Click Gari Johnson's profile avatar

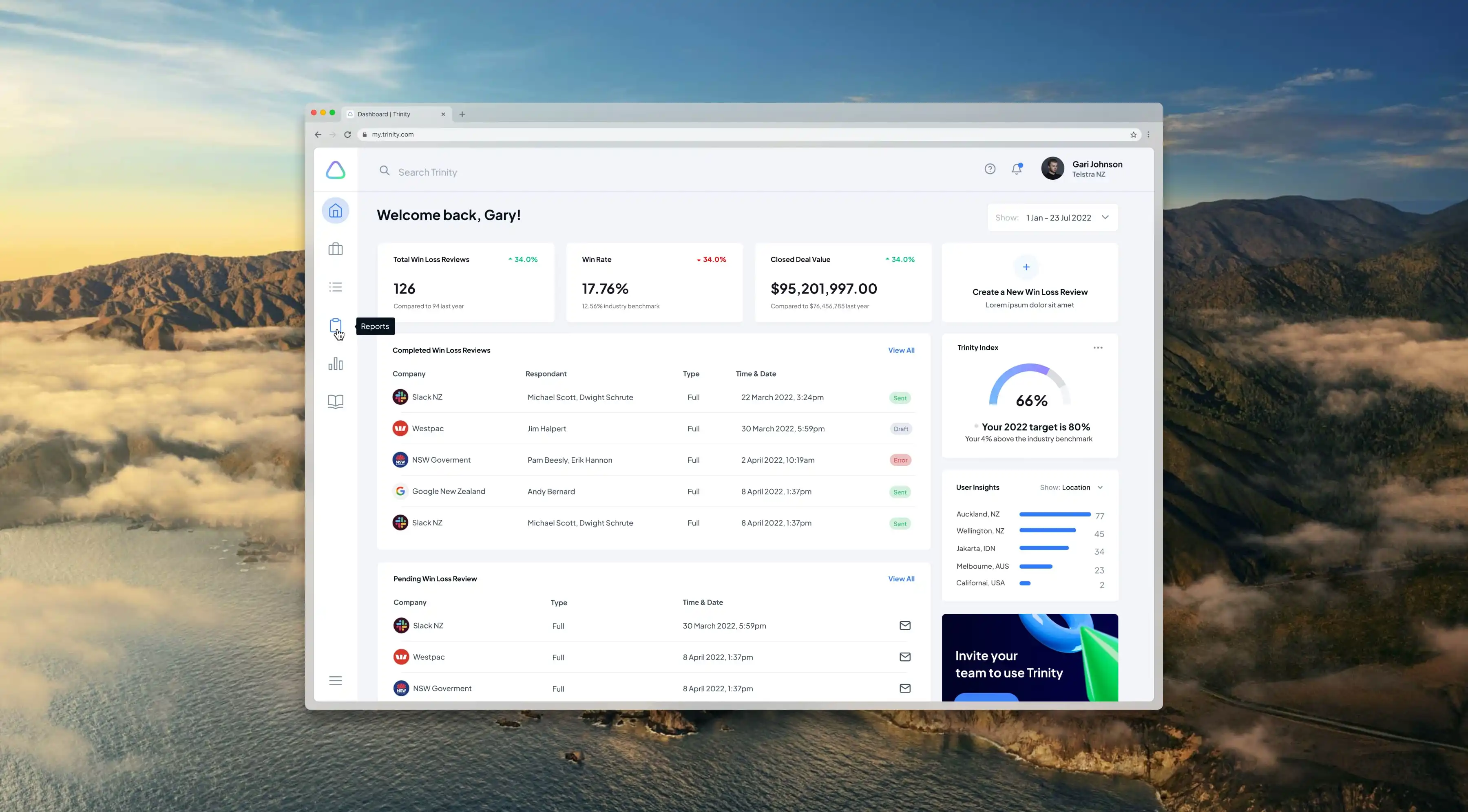coord(1052,169)
